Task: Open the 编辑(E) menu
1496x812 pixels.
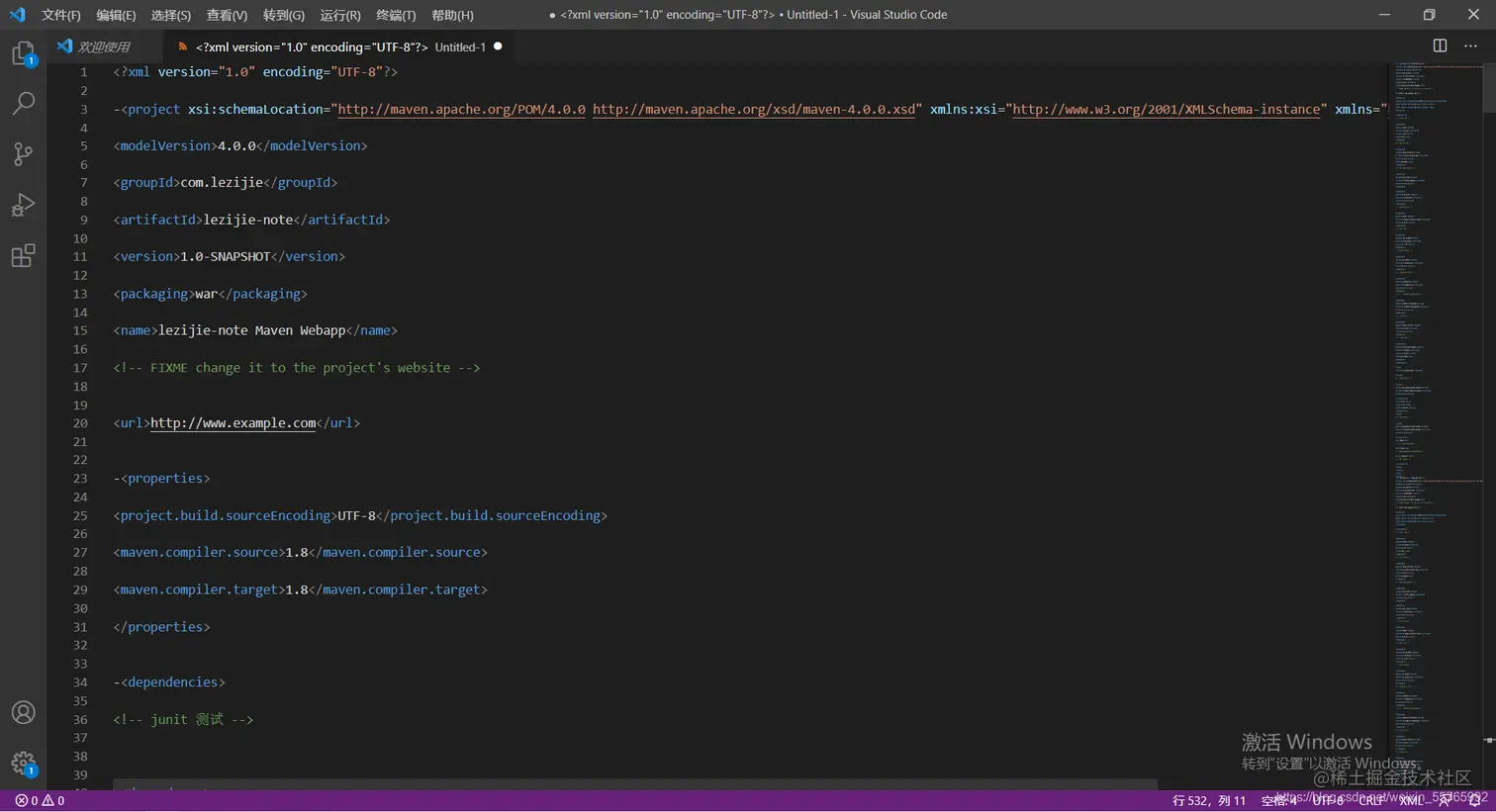Action: point(117,15)
